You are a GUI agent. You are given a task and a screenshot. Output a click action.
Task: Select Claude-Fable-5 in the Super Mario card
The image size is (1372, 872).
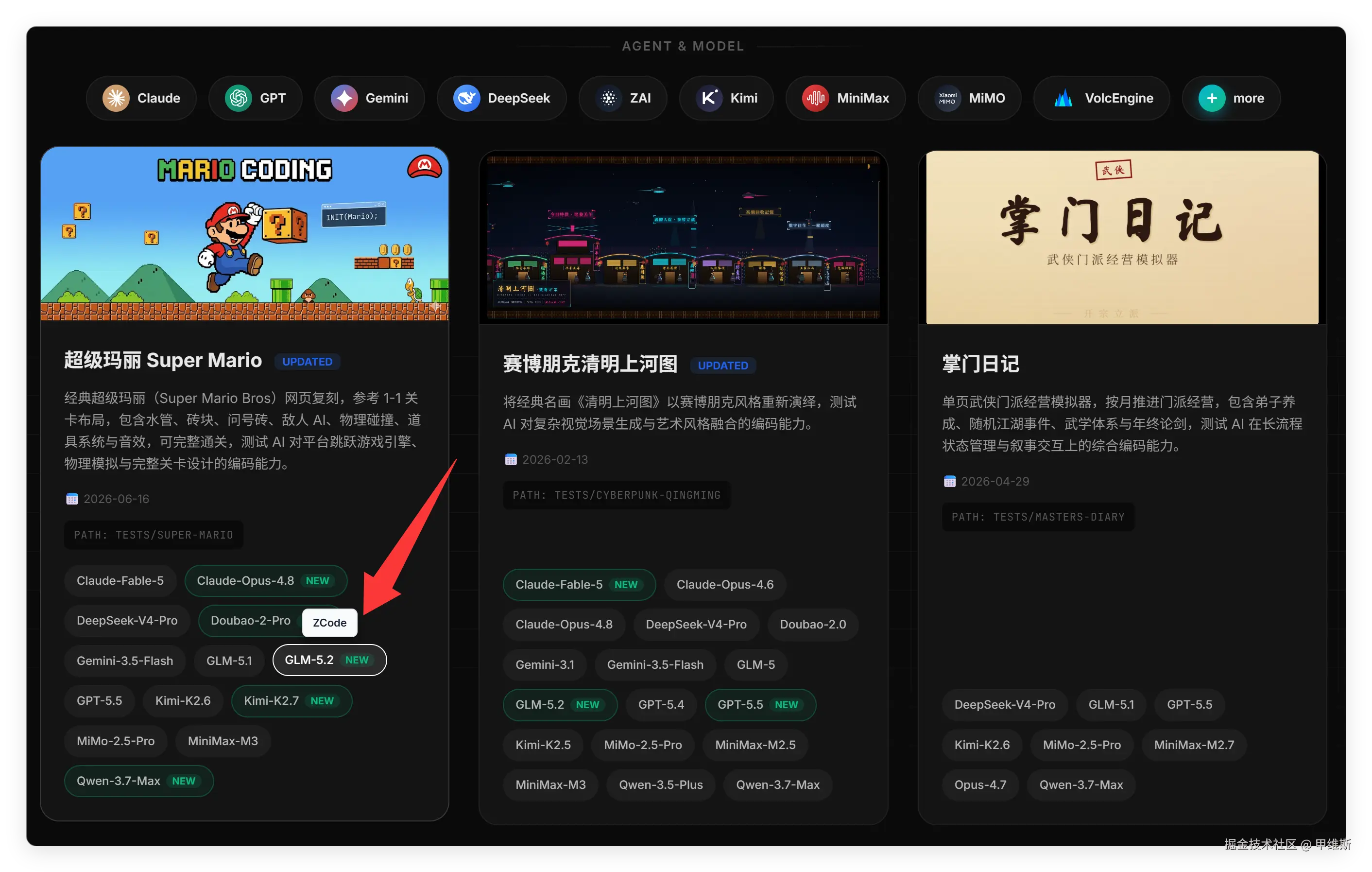120,581
